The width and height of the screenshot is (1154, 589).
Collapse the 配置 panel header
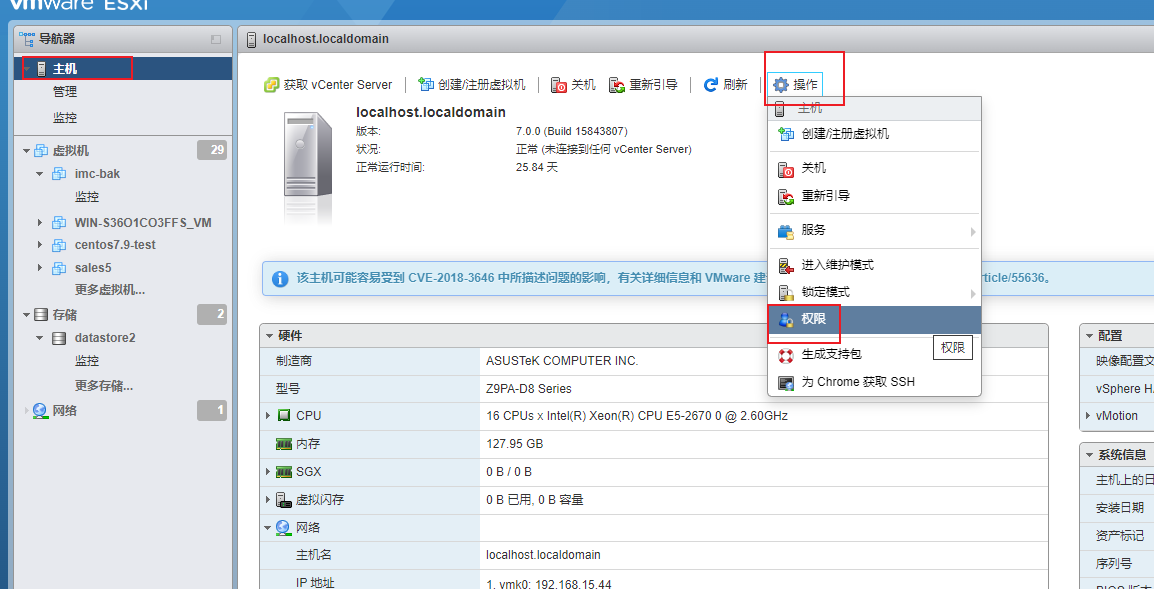pos(1089,336)
